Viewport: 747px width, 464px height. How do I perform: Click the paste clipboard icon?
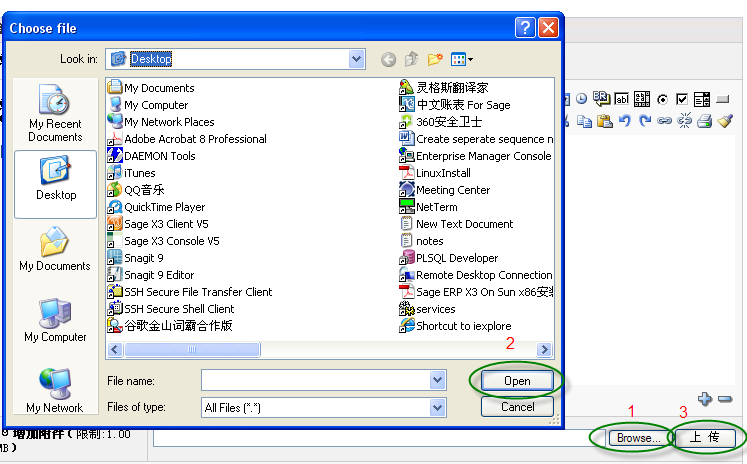(x=605, y=121)
